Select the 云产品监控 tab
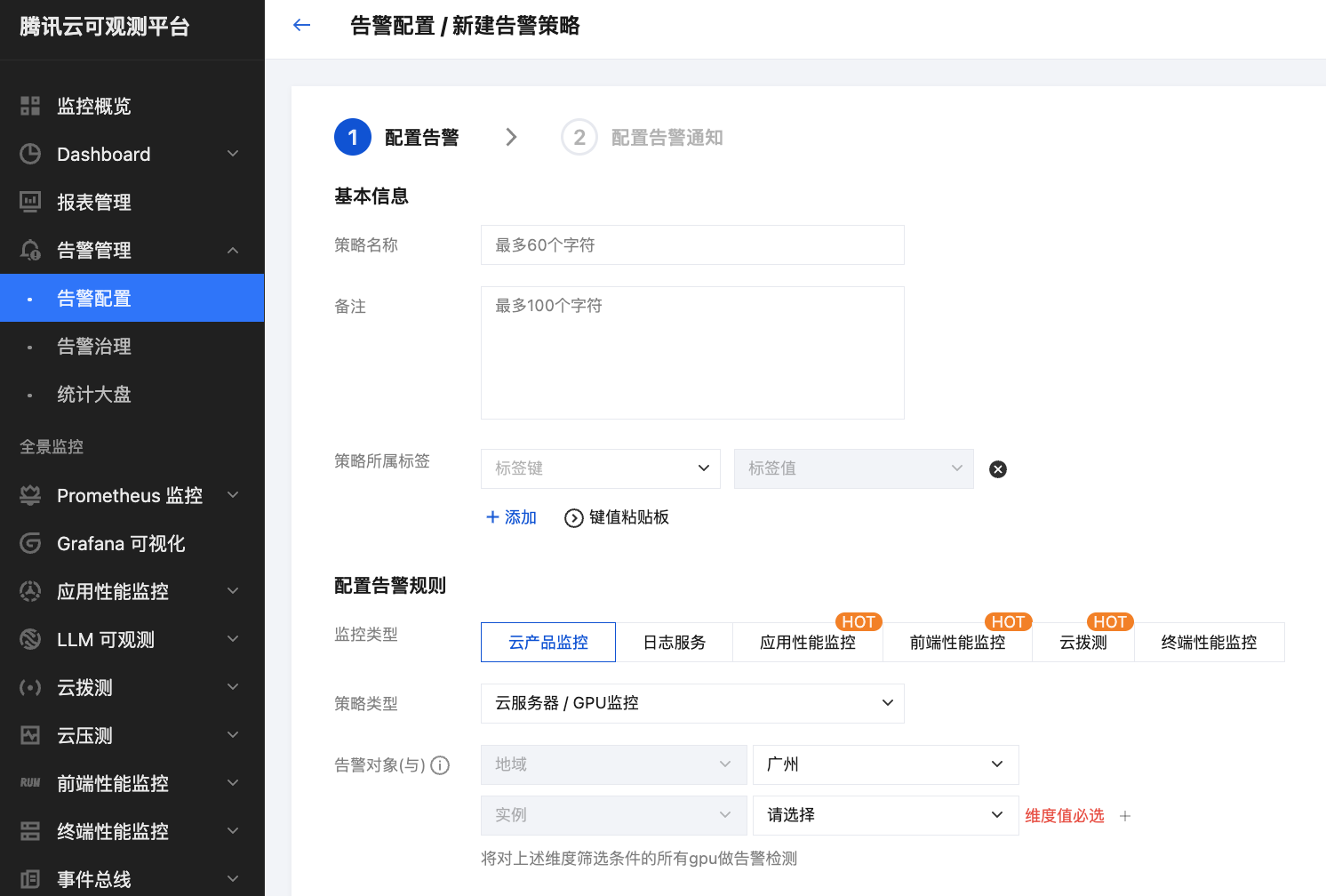Viewport: 1326px width, 896px height. [x=548, y=643]
